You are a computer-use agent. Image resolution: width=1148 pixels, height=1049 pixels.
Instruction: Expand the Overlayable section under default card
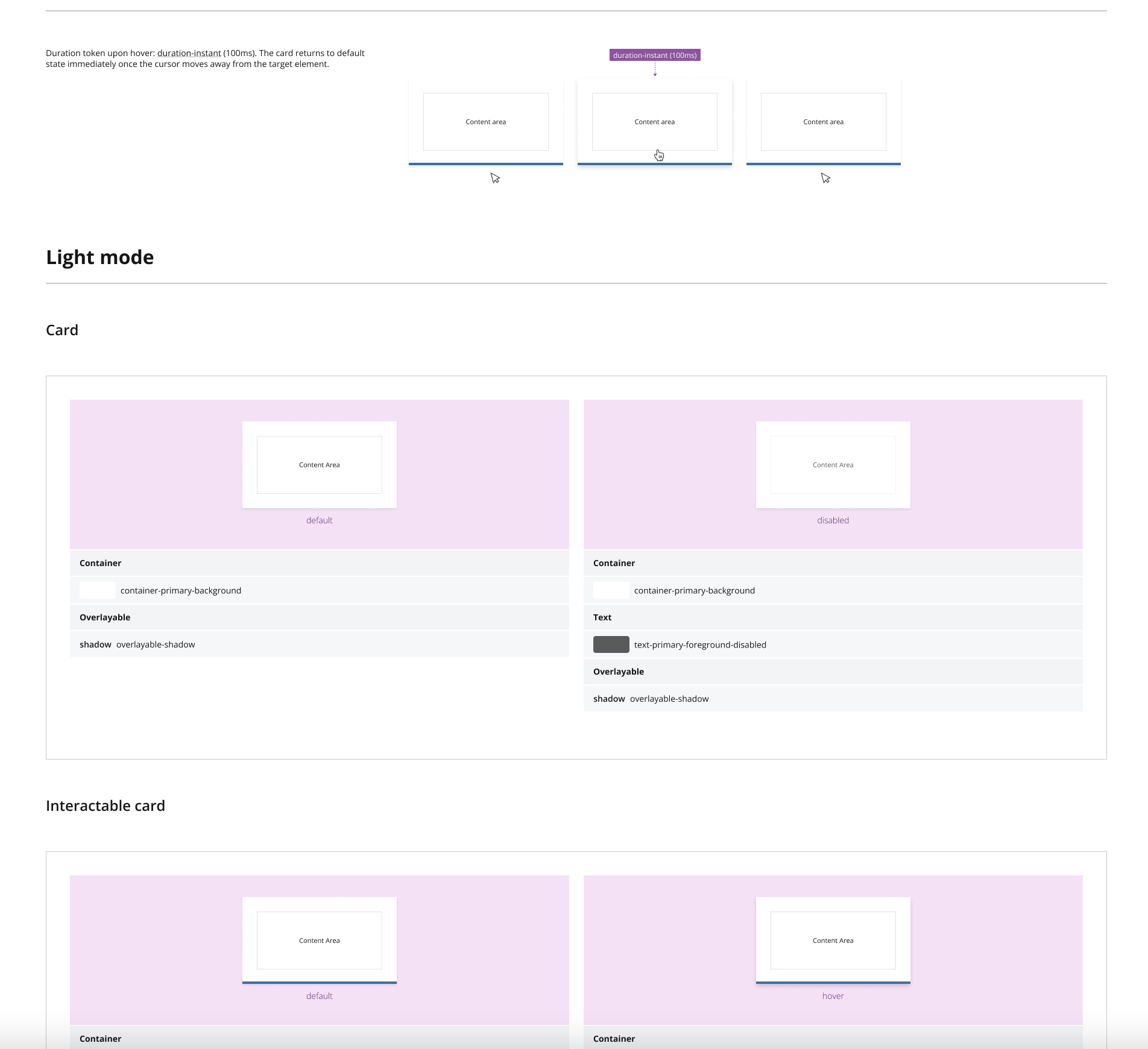[x=105, y=617]
